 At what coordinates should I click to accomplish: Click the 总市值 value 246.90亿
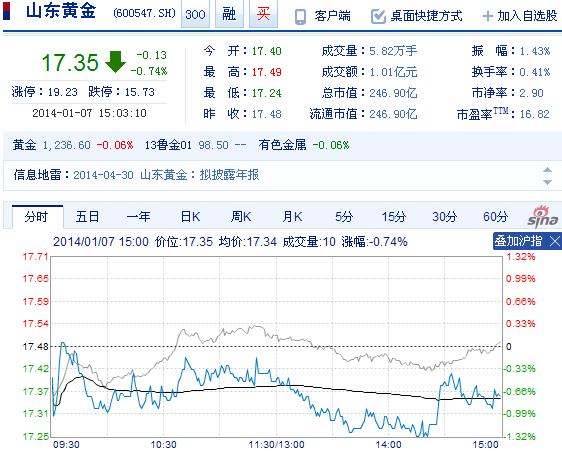pyautogui.click(x=393, y=93)
